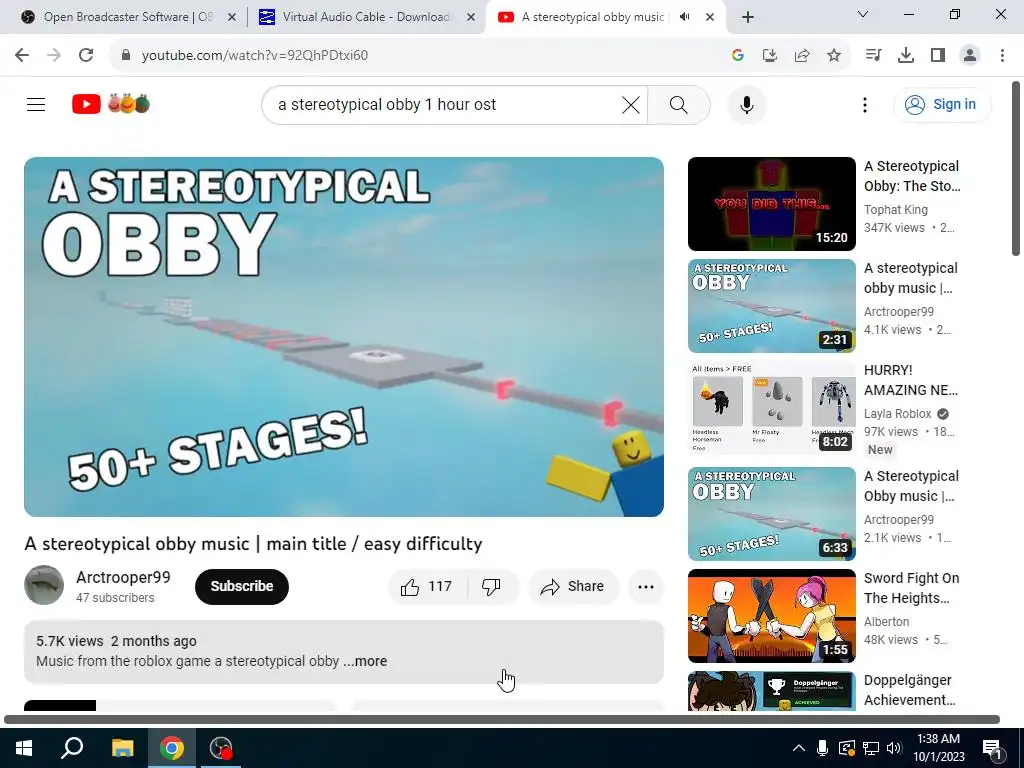Play the main video player
The height and width of the screenshot is (768, 1024).
[344, 336]
